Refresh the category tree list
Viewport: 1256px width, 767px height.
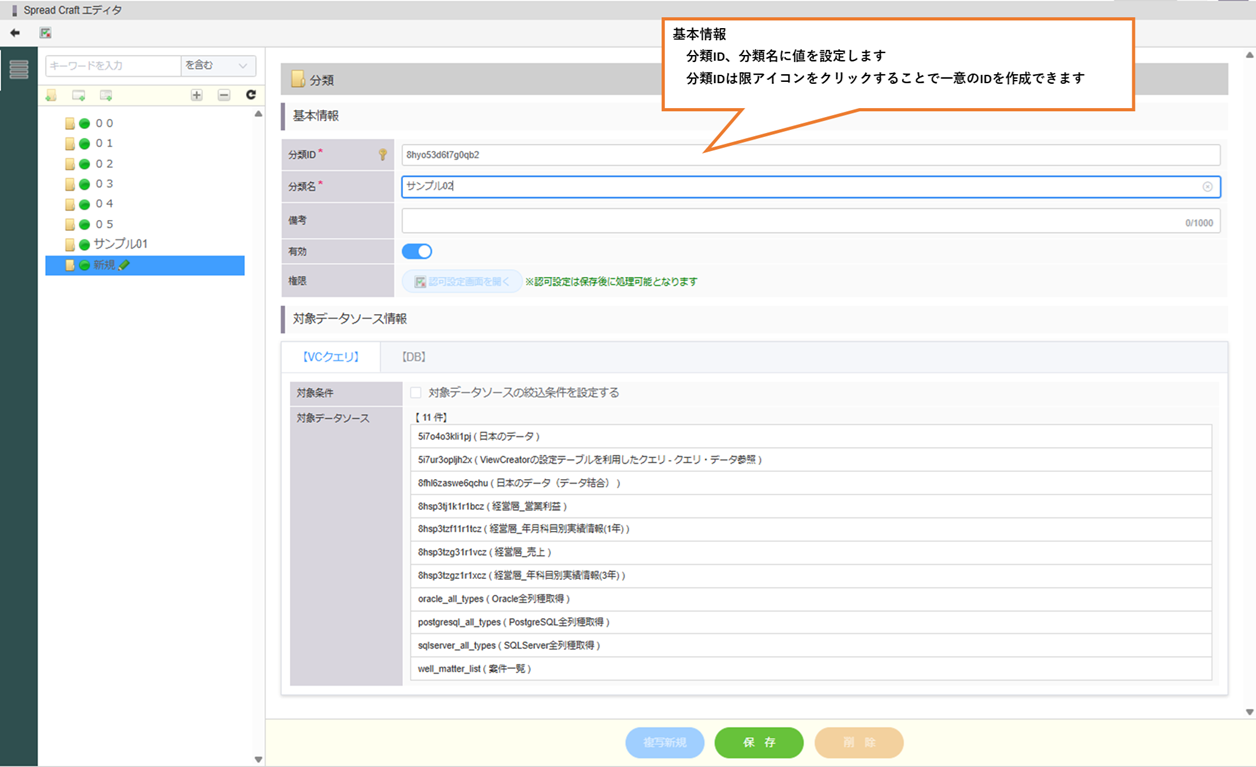[x=251, y=95]
